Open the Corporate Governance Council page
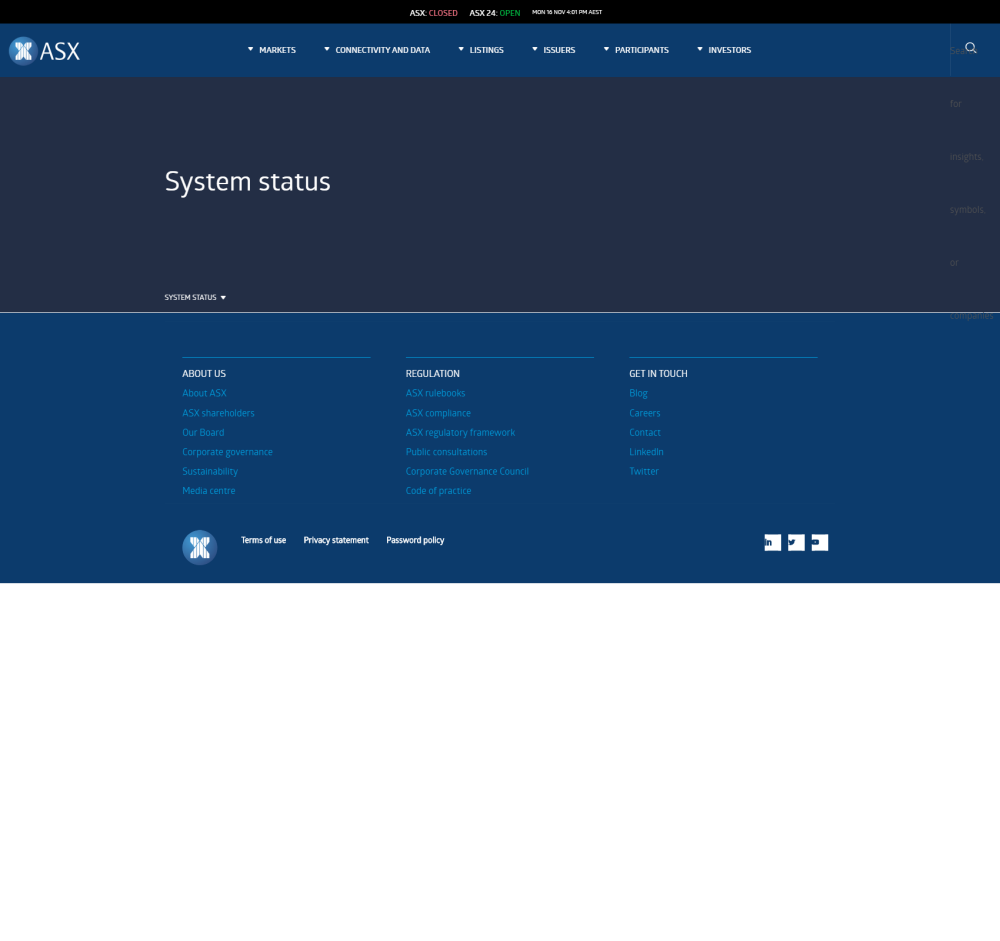This screenshot has height=941, width=1000. (x=467, y=470)
